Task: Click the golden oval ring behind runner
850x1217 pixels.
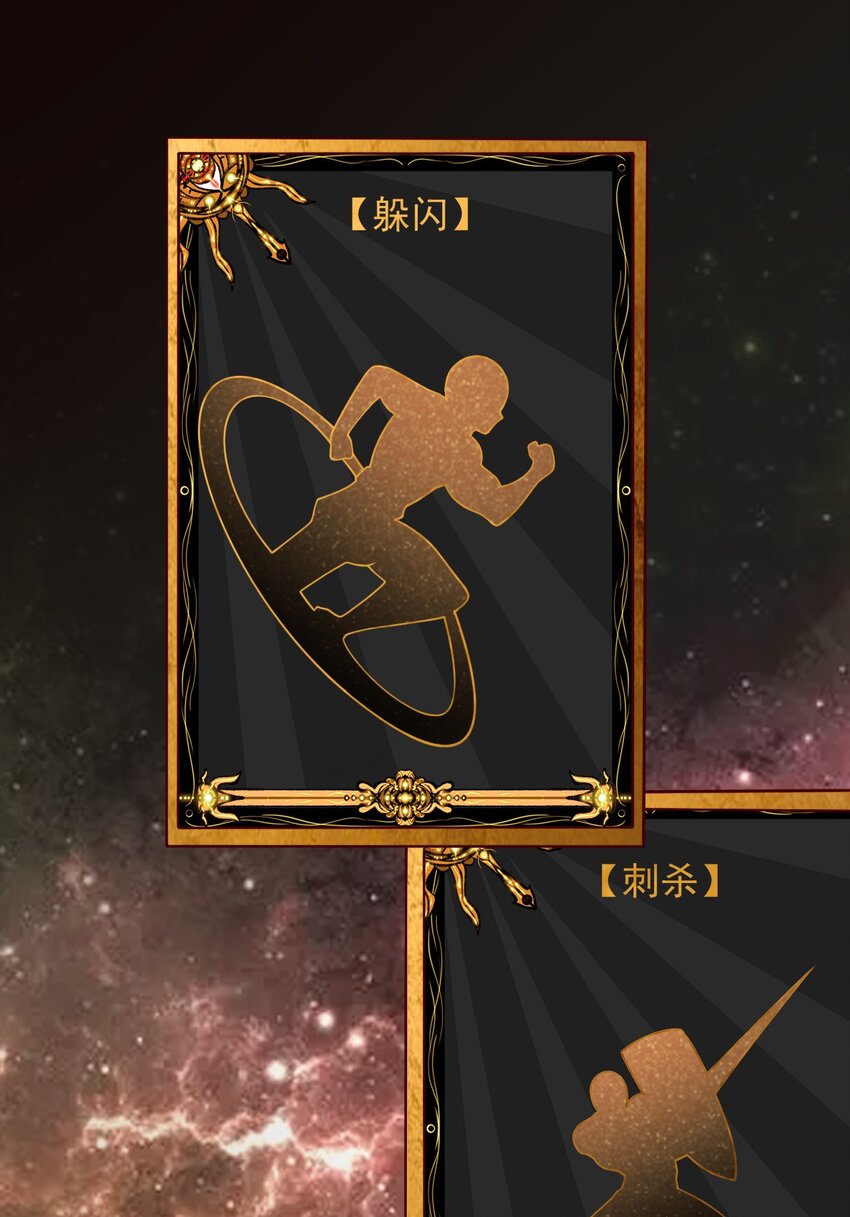Action: 337,560
